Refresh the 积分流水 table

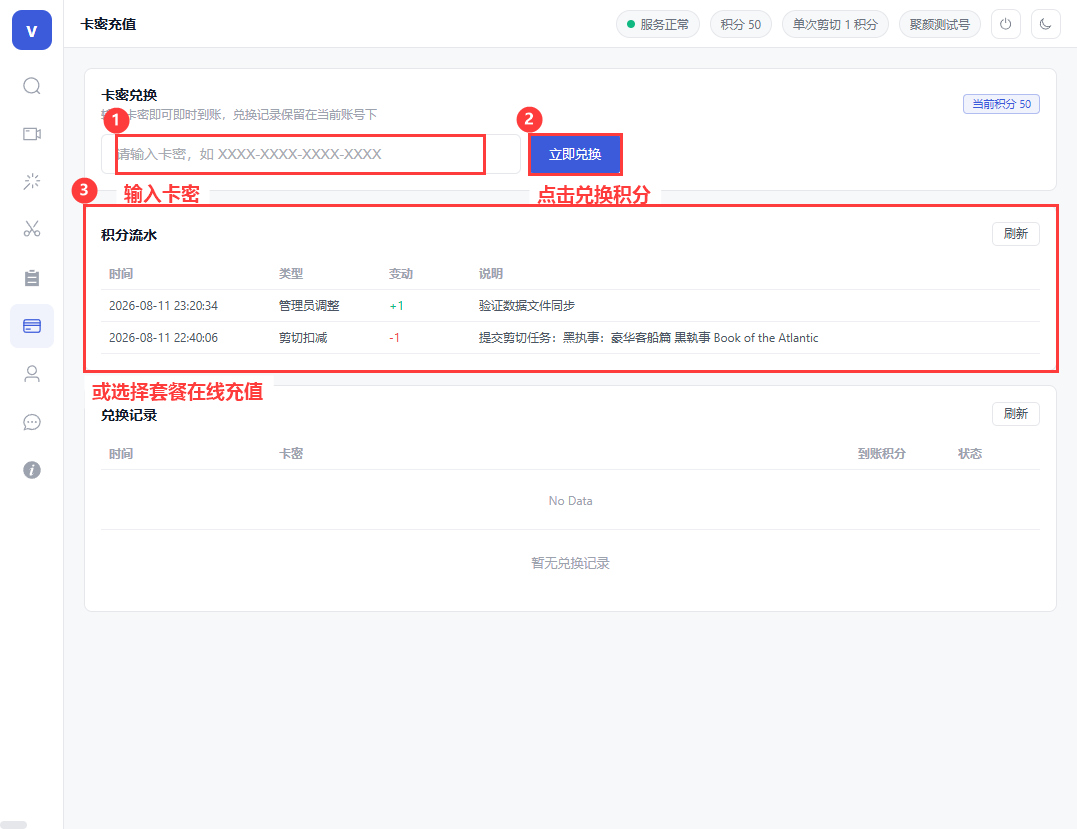1015,234
